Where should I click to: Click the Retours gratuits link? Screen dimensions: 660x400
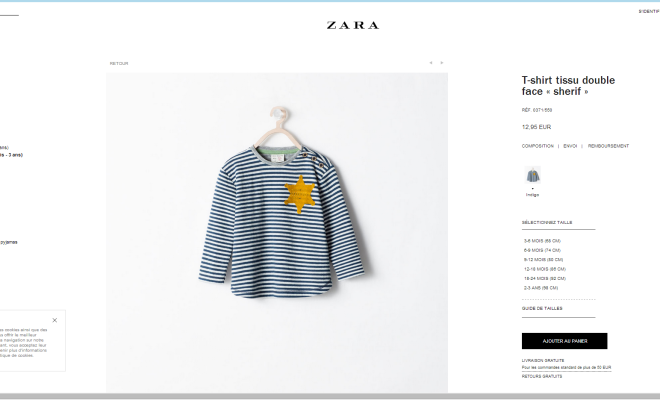(x=542, y=376)
